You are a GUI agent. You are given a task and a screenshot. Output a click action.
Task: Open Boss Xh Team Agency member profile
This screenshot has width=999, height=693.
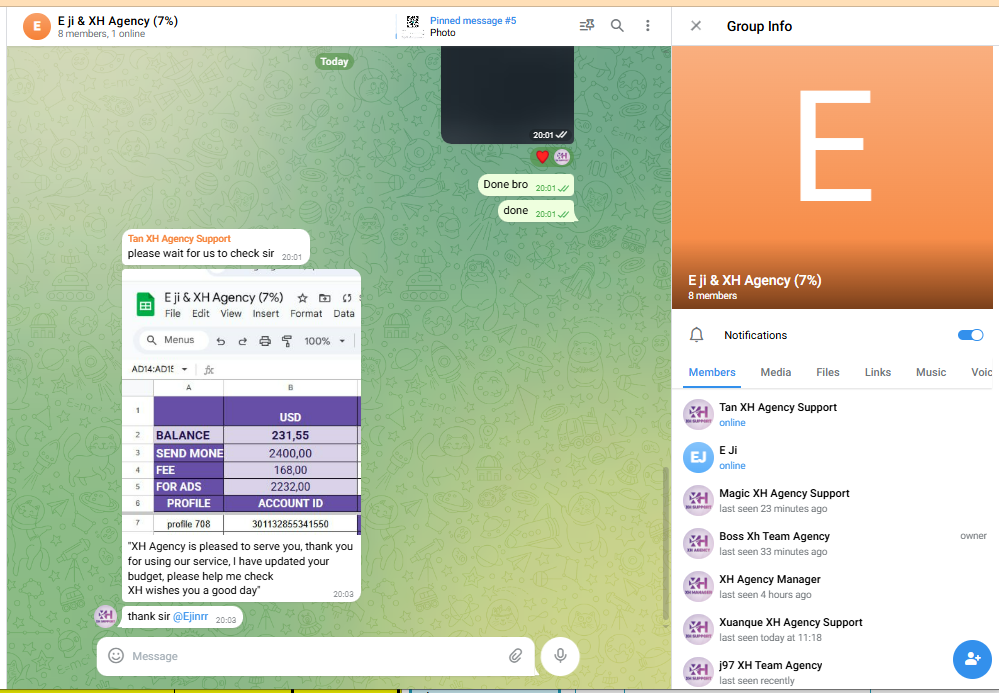click(x=774, y=543)
